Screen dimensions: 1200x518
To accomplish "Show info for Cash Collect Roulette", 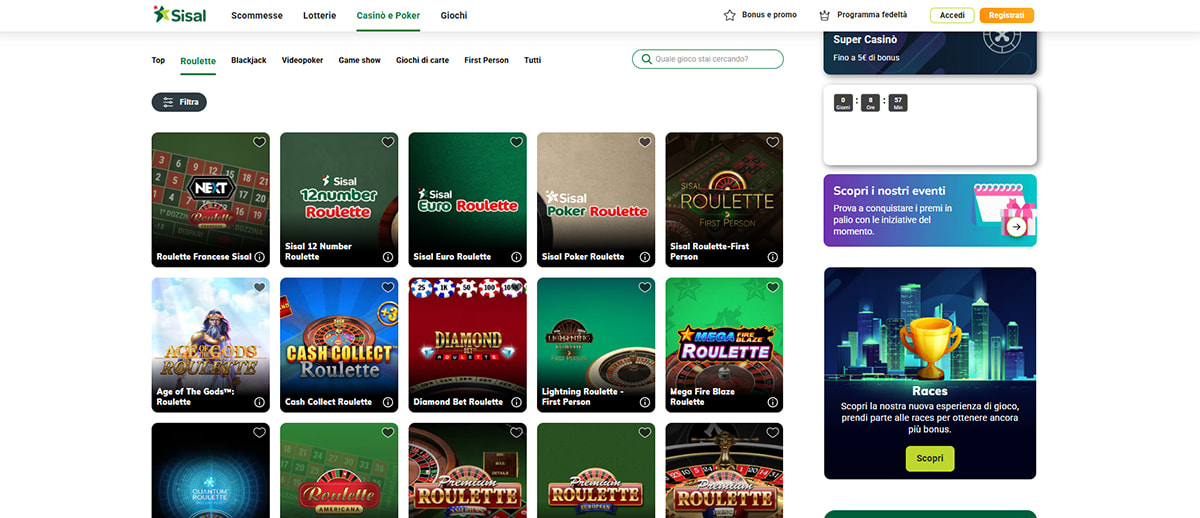I will coord(388,402).
